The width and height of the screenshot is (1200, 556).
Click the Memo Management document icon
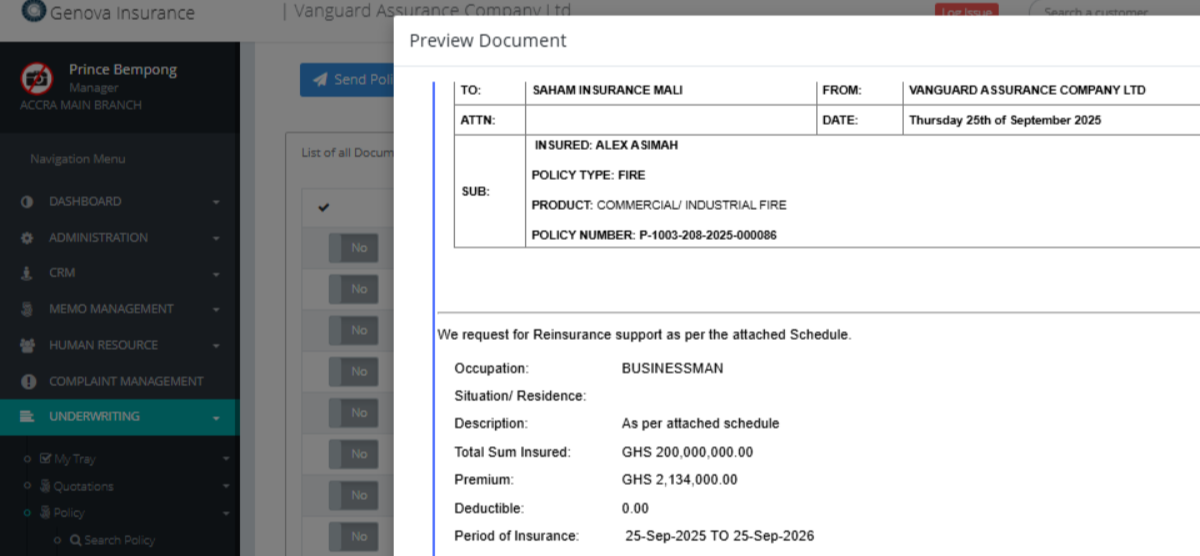[x=27, y=309]
